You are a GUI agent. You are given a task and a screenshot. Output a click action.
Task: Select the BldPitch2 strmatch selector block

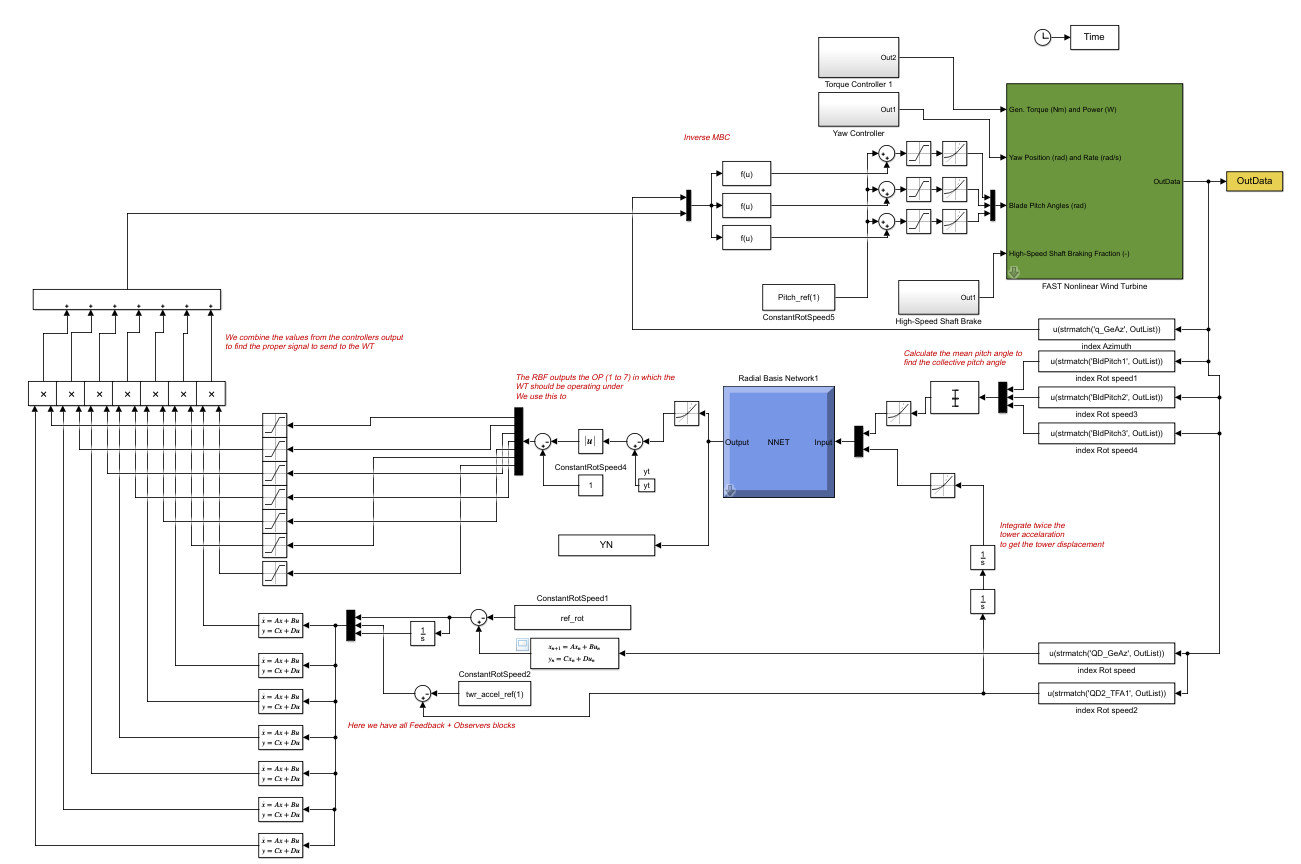pyautogui.click(x=1108, y=397)
